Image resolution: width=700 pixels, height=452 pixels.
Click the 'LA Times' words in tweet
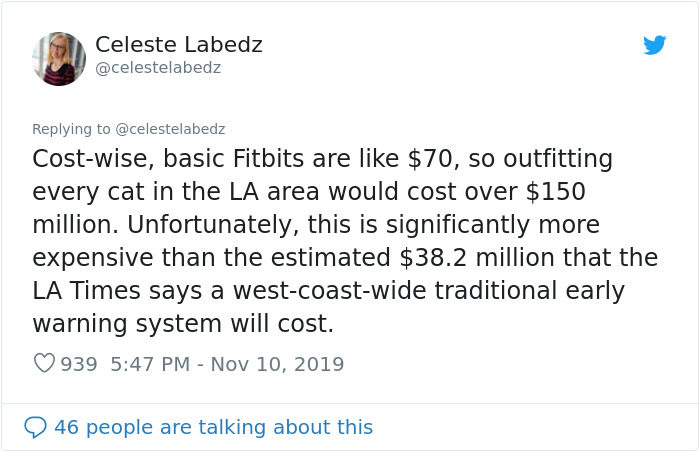87,291
